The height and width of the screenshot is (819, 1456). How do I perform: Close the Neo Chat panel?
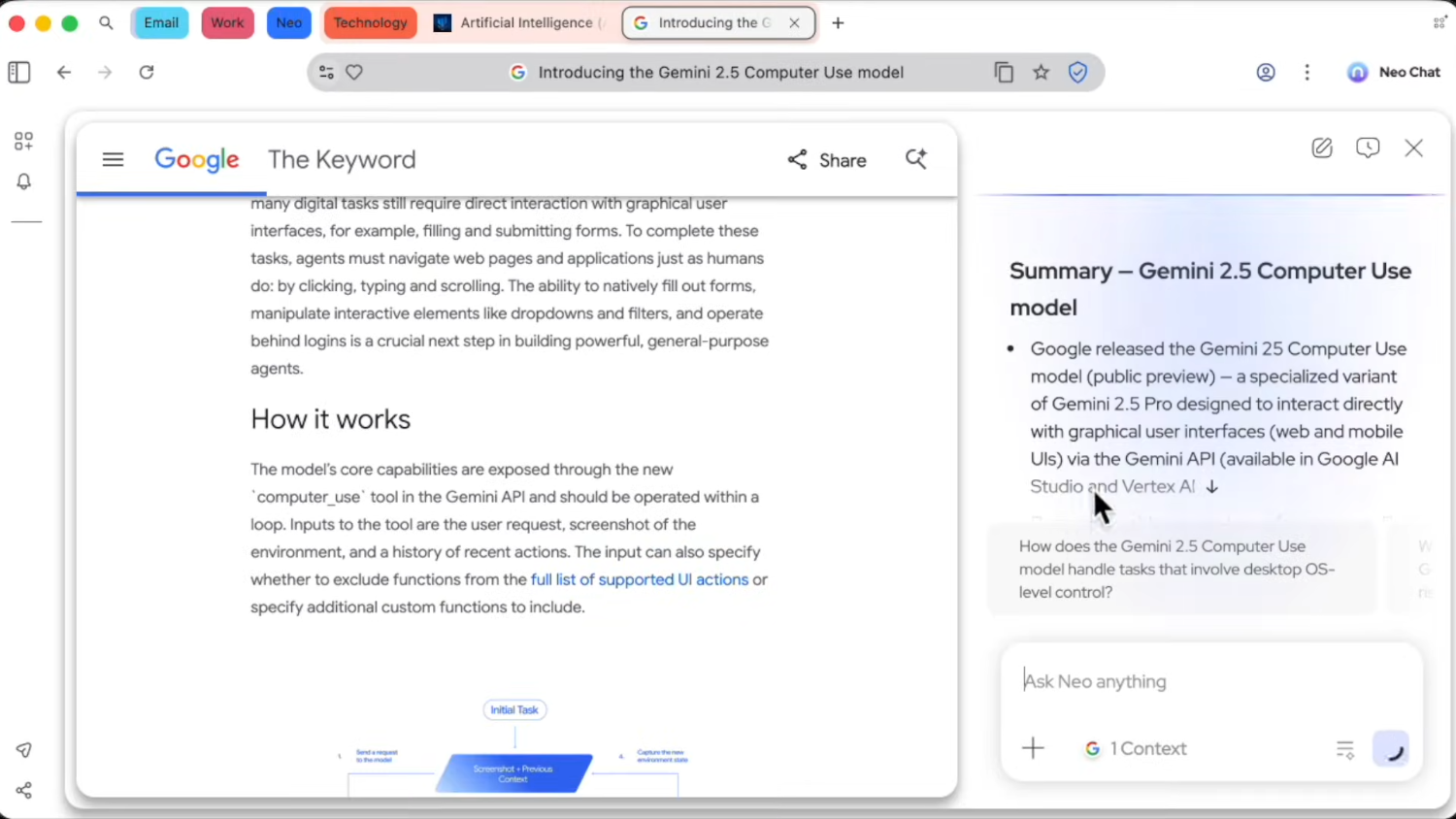click(x=1413, y=147)
